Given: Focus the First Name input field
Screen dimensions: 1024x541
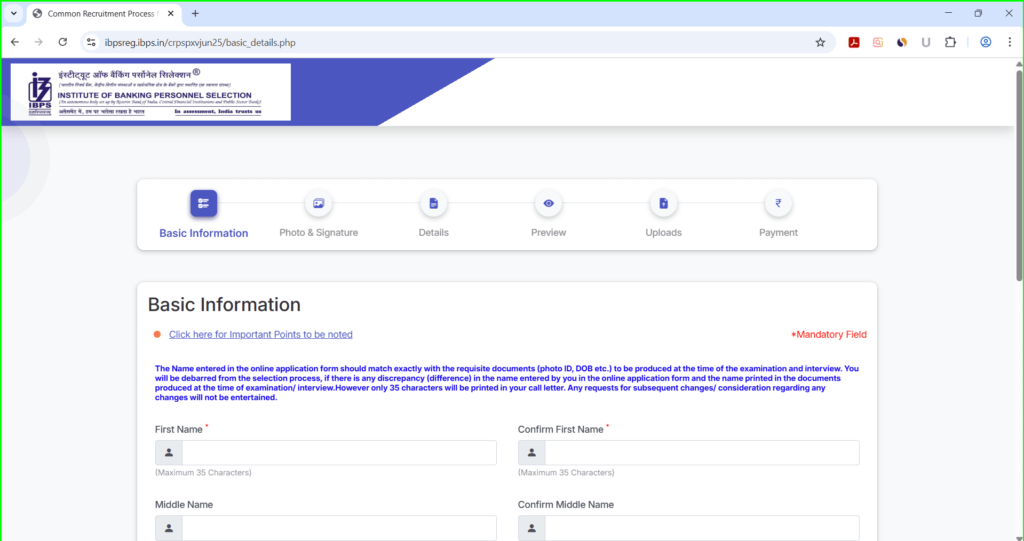Looking at the screenshot, I should pyautogui.click(x=339, y=453).
